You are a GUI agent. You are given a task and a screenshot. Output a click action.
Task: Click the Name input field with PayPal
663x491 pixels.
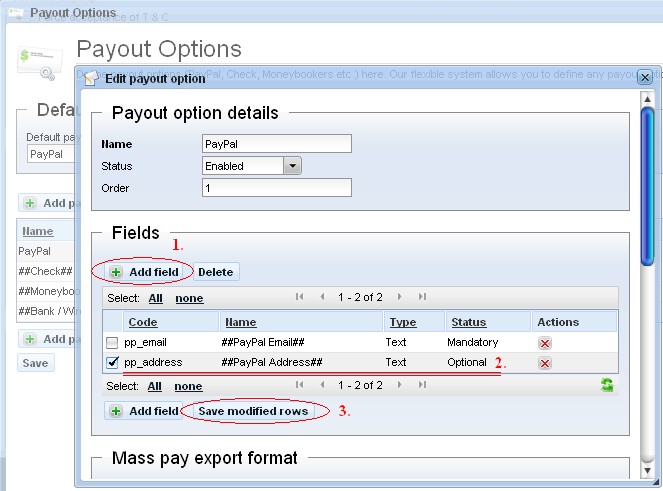pos(277,144)
